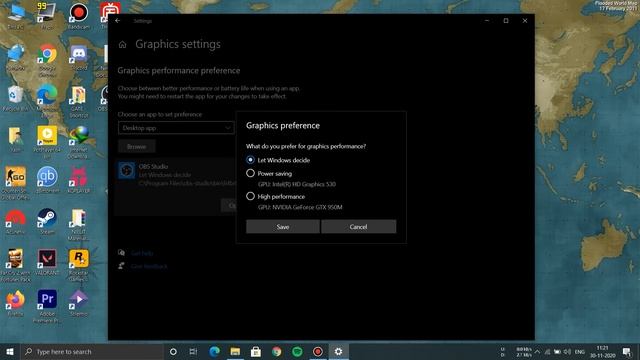Click the Browse button in Graphics settings
The width and height of the screenshot is (640, 360).
point(136,146)
